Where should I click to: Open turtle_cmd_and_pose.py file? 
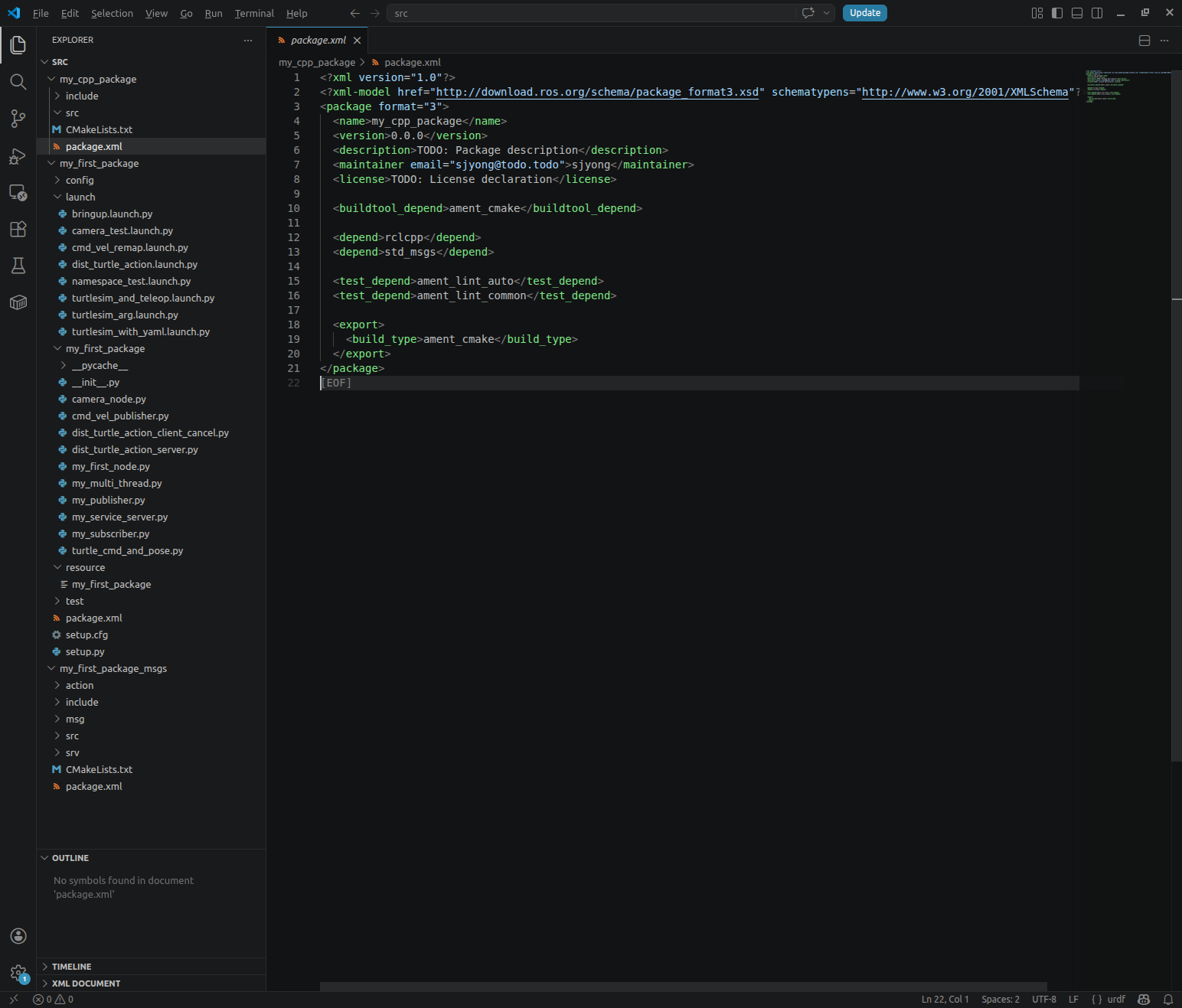click(x=151, y=550)
